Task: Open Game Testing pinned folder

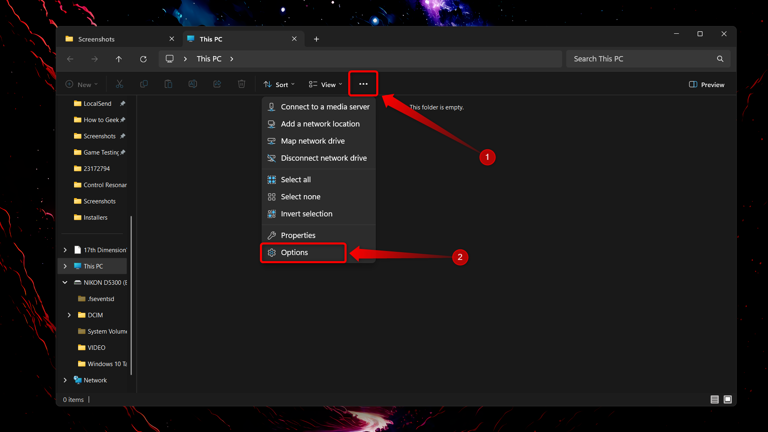Action: click(95, 152)
